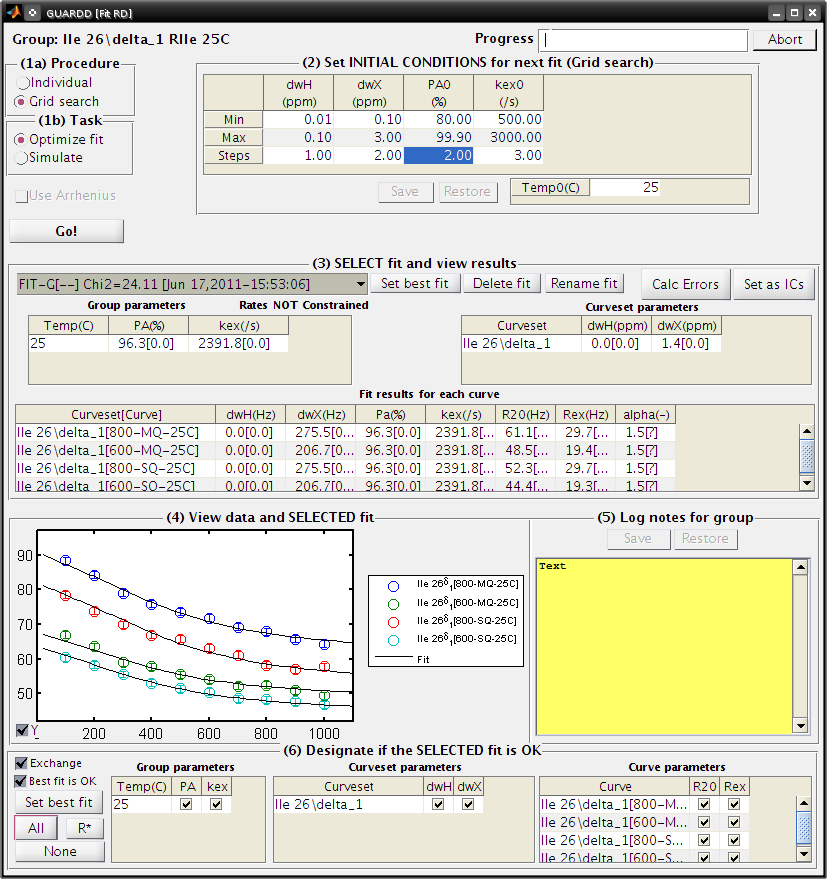This screenshot has width=827, height=879.
Task: Minimize the GUARDD window
Action: 777,12
